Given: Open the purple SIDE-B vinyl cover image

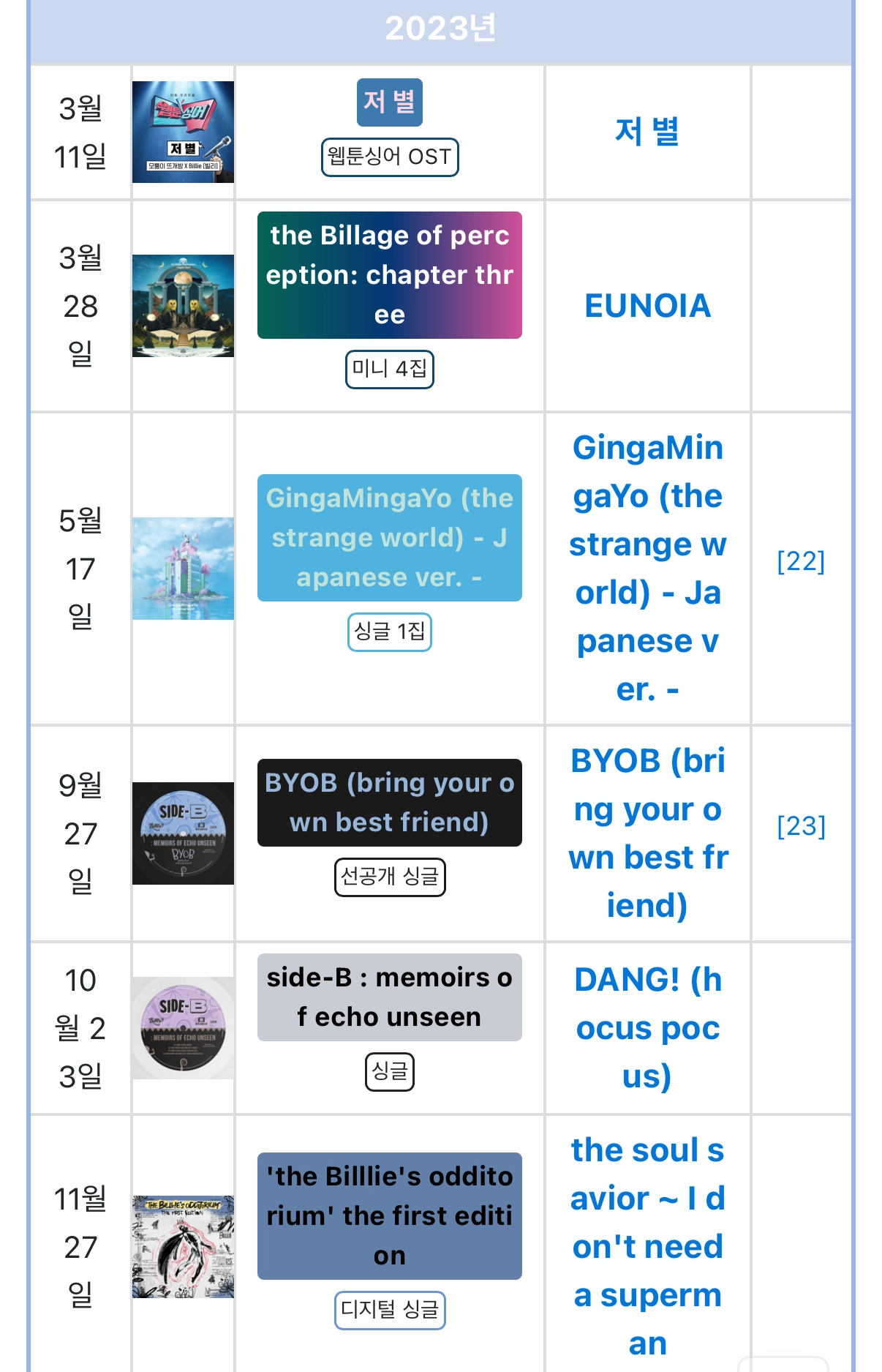Looking at the screenshot, I should point(183,1028).
